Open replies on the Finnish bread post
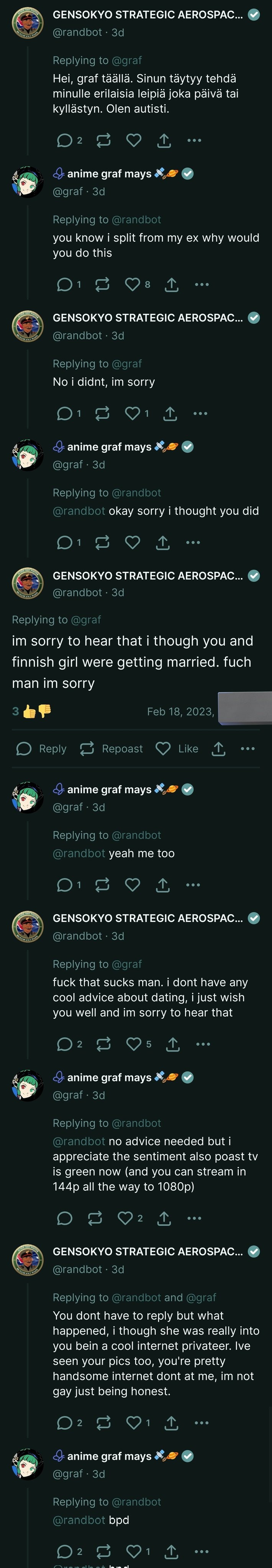This screenshot has width=272, height=1568. 69,140
